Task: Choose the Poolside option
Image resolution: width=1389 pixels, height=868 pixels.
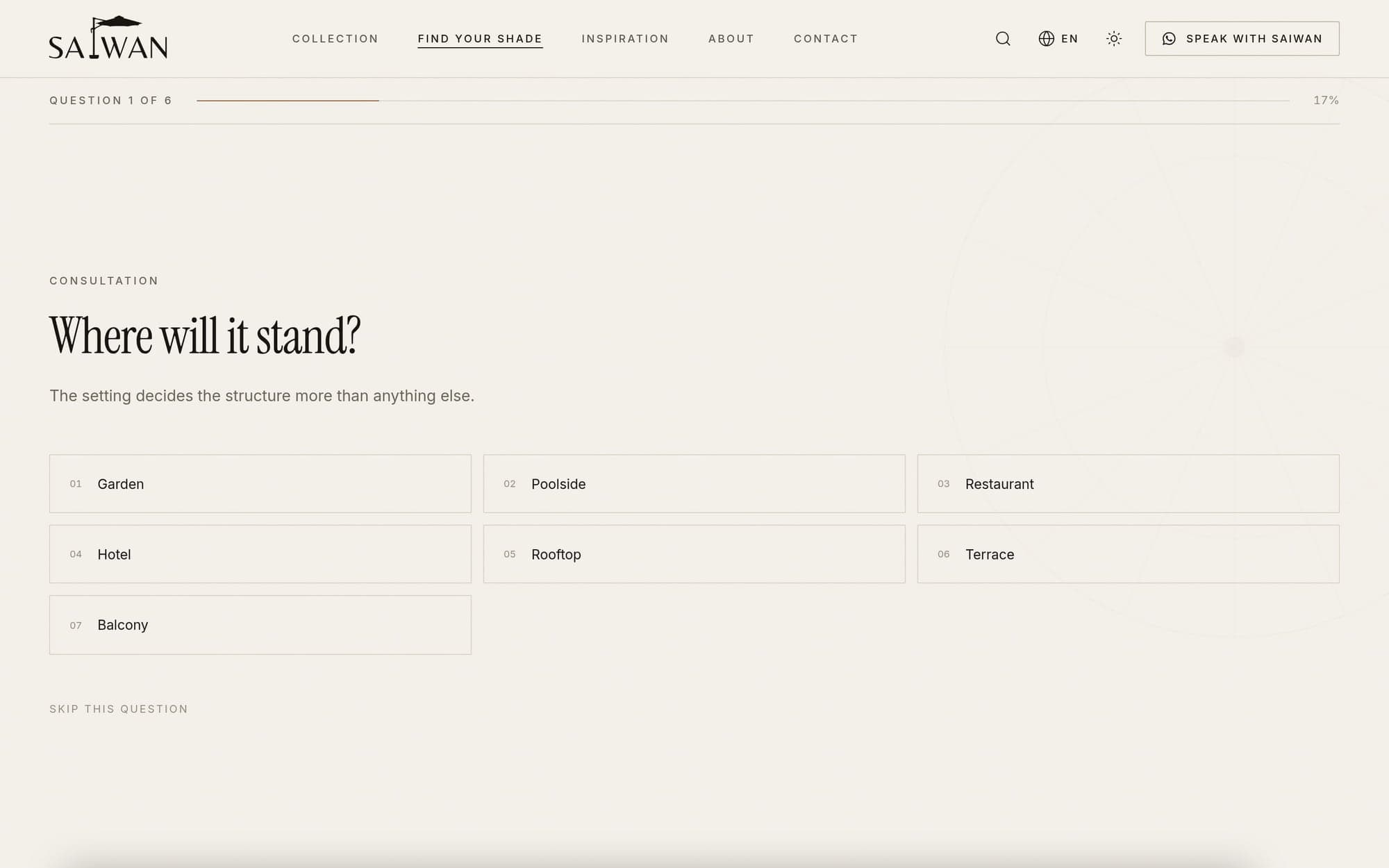Action: click(694, 484)
